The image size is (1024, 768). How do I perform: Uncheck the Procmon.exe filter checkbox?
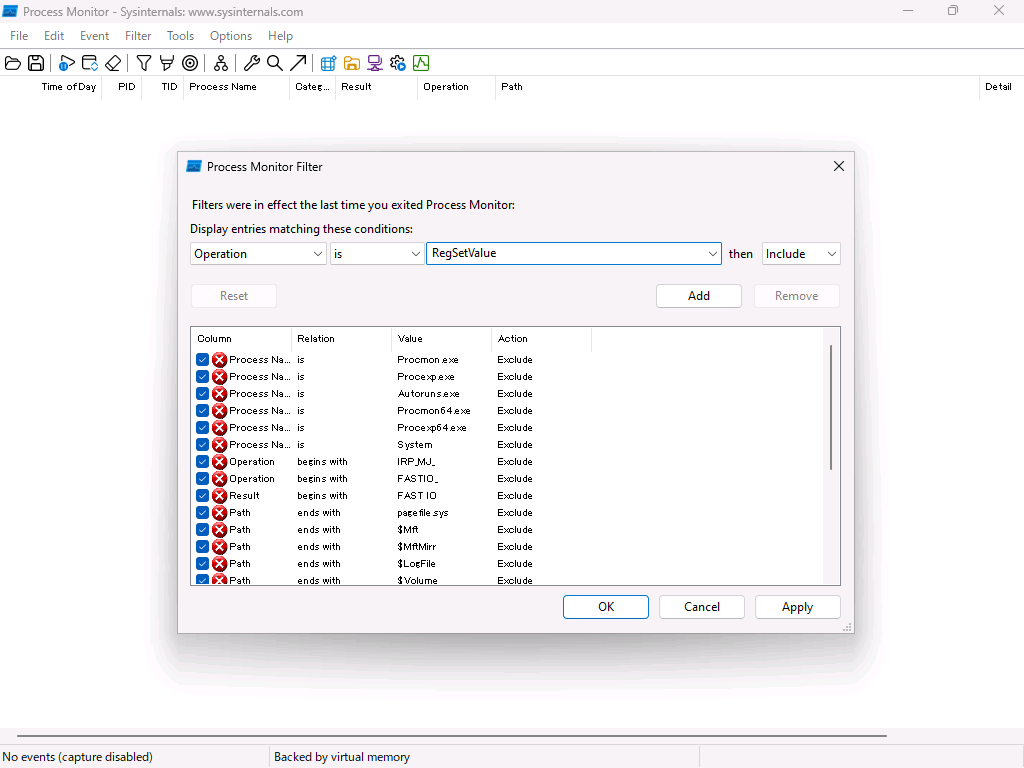click(203, 360)
